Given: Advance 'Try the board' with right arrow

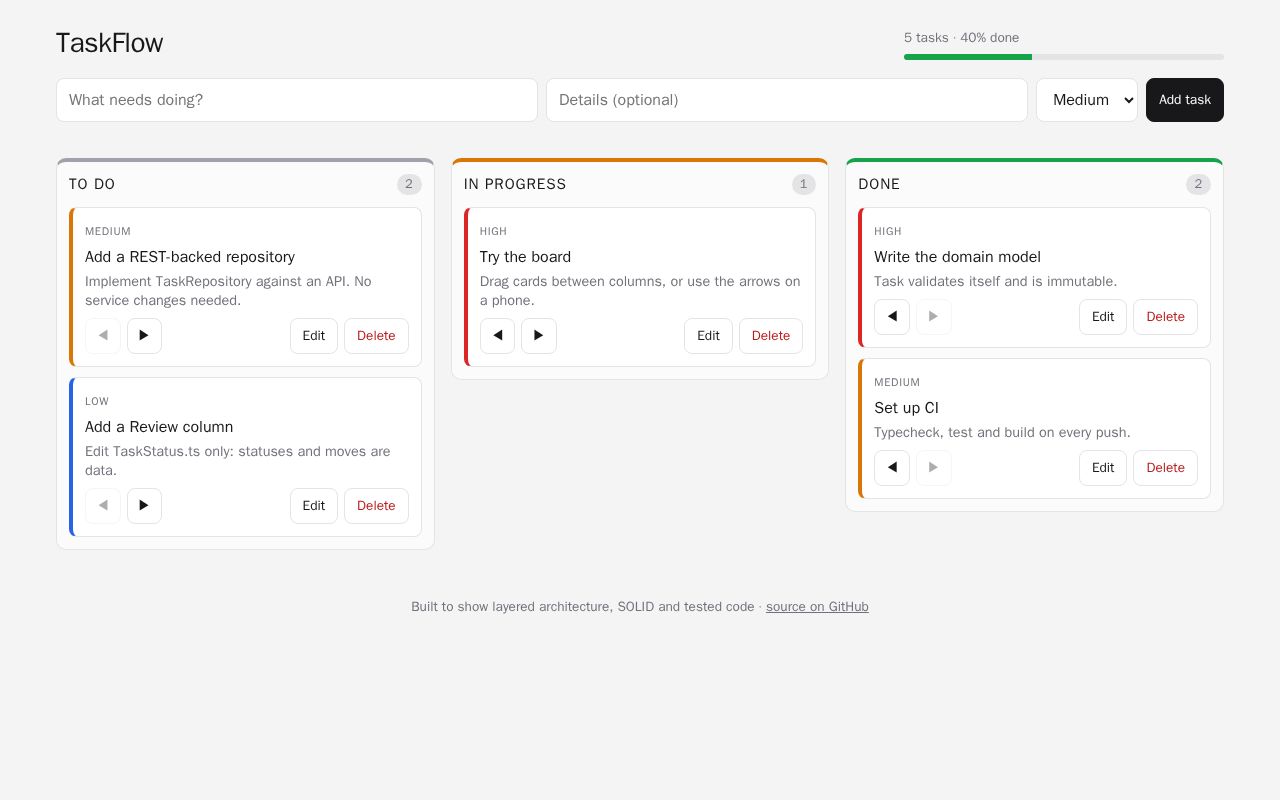Looking at the screenshot, I should click(539, 336).
